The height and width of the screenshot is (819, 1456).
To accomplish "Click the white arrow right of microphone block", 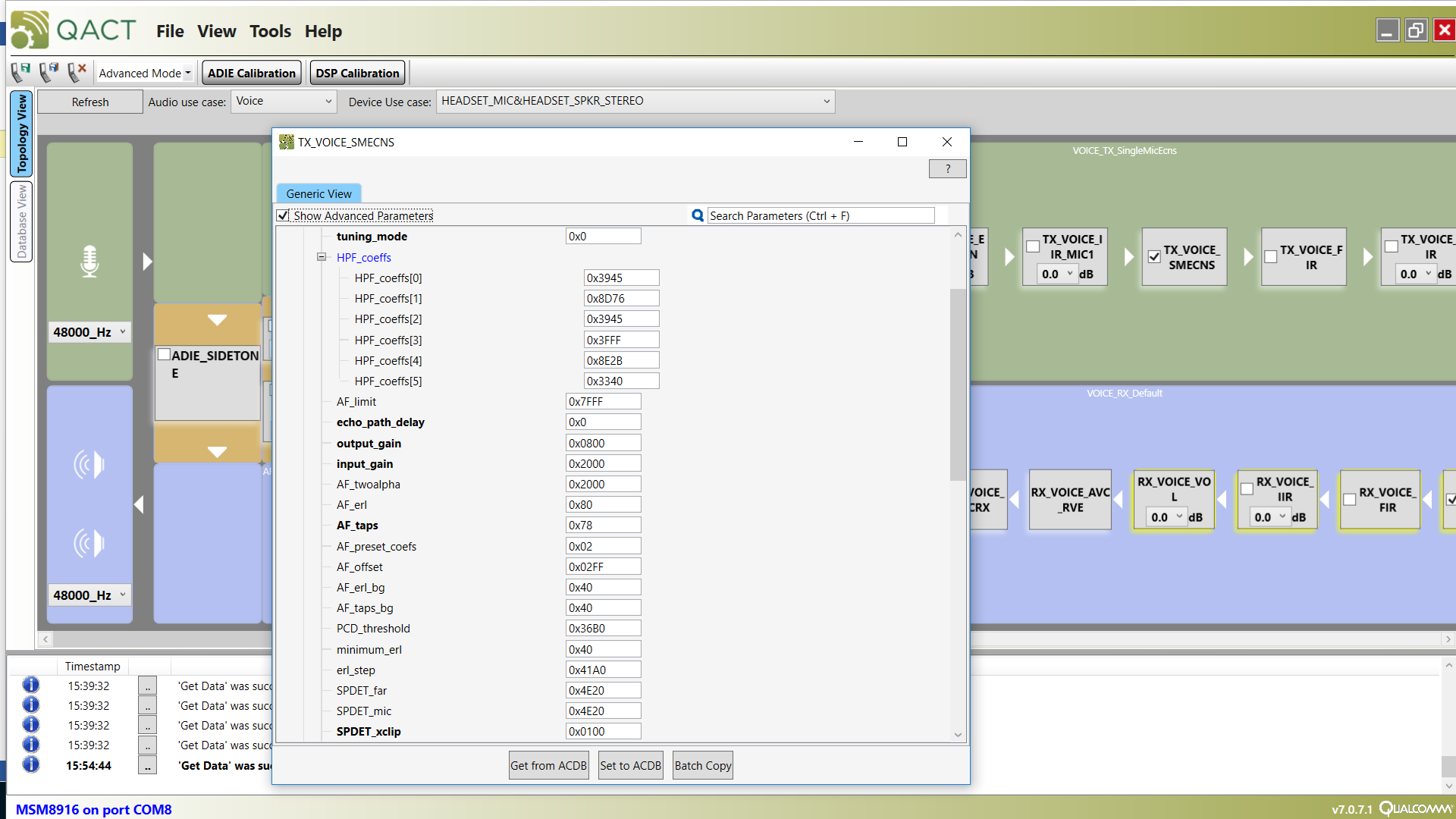I will (147, 261).
